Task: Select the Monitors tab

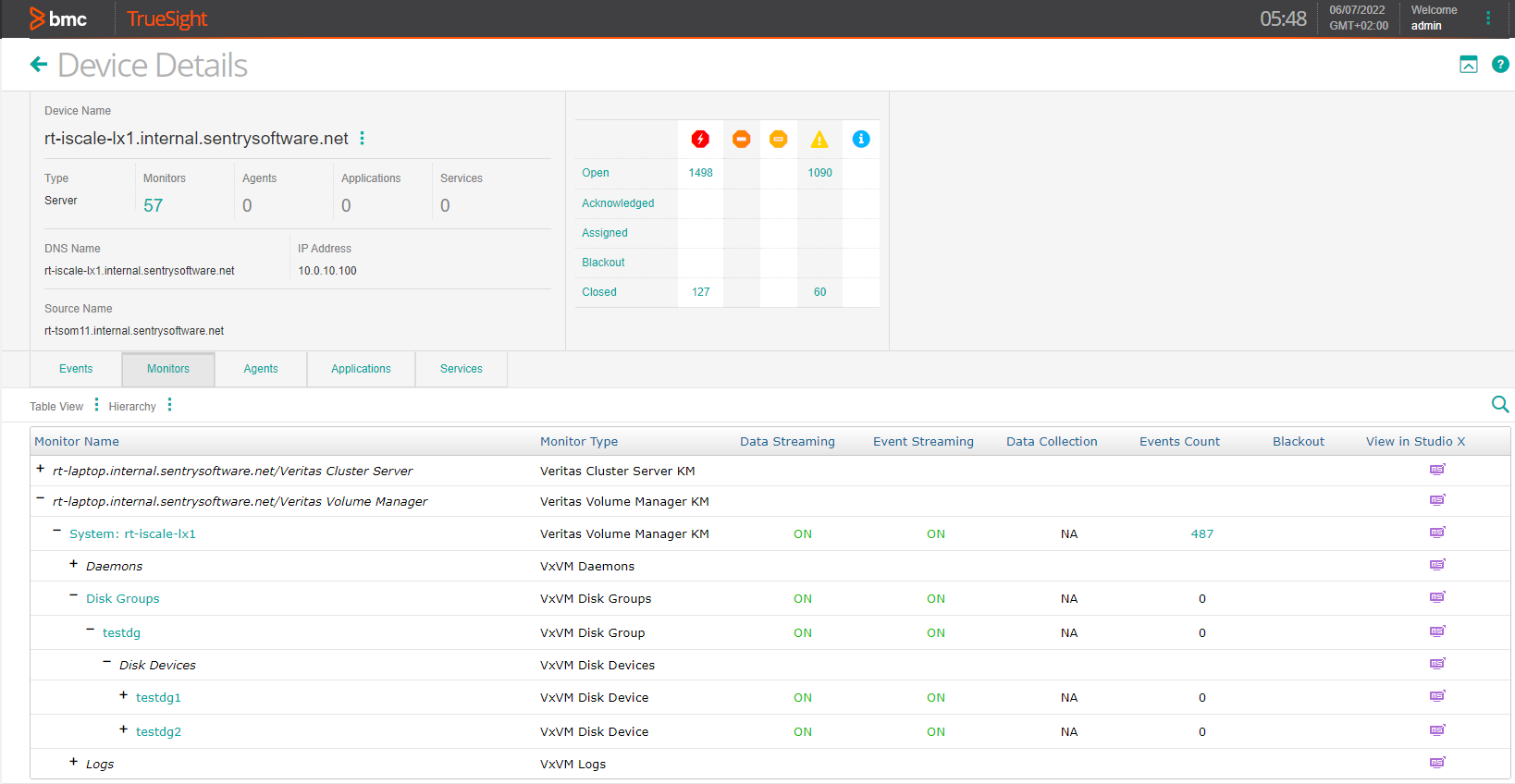Action: pyautogui.click(x=168, y=369)
